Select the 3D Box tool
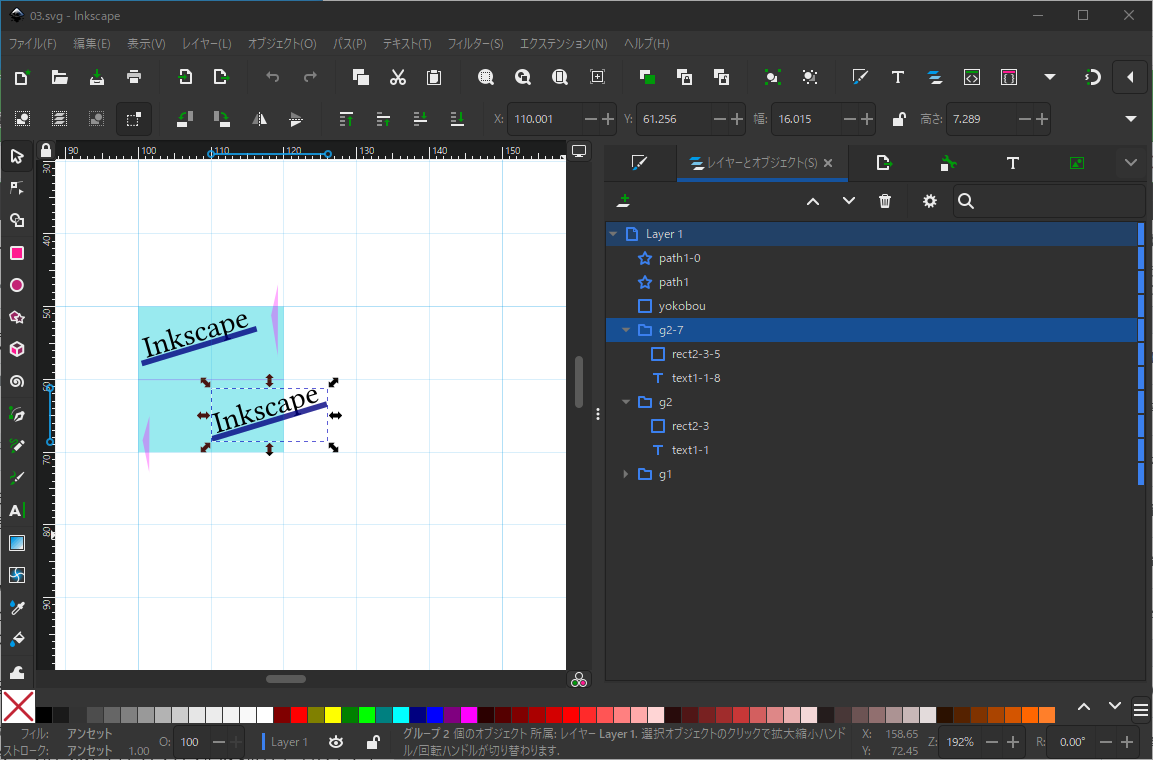 17,349
